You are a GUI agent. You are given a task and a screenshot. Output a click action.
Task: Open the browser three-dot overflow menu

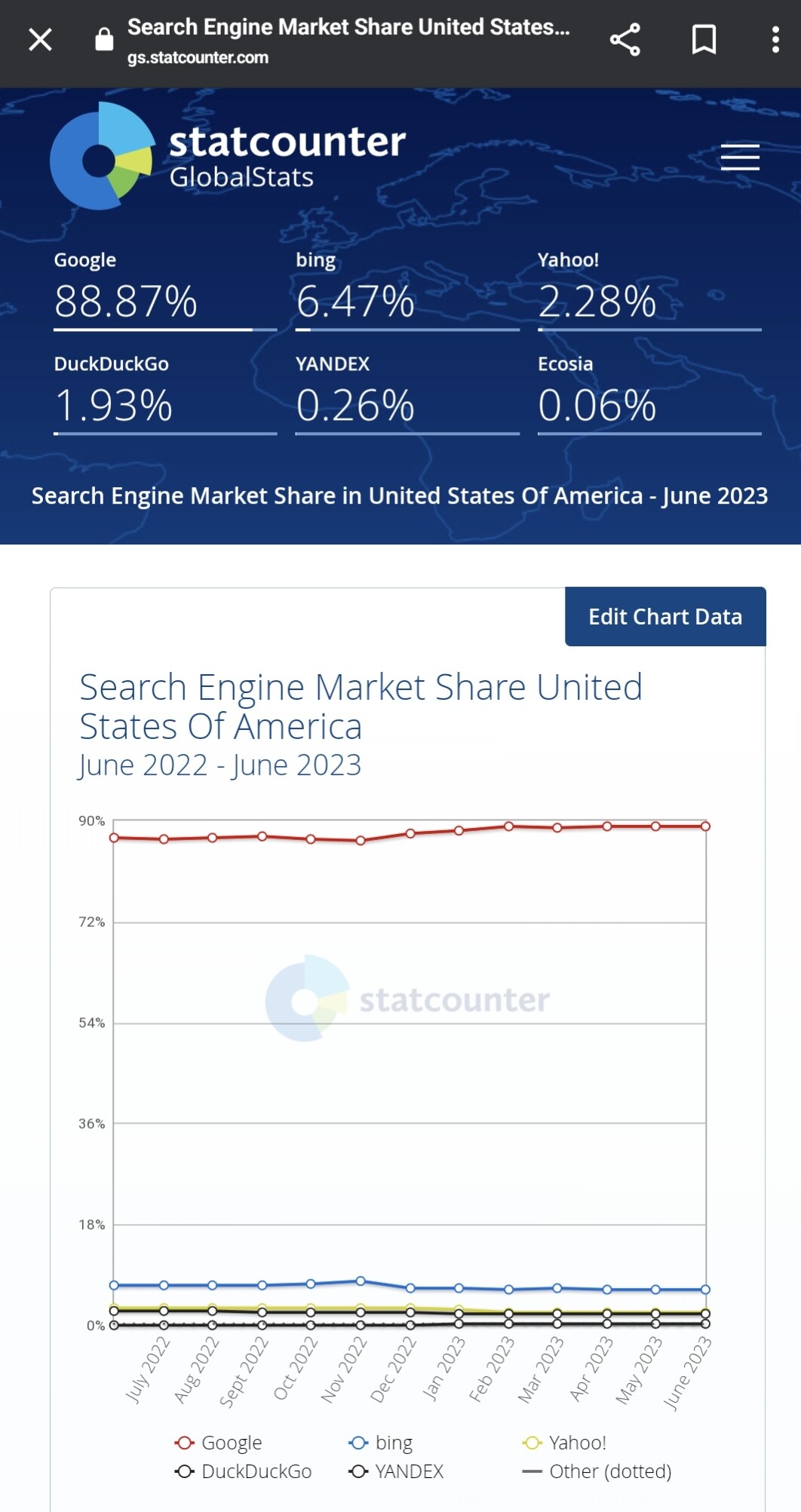point(775,39)
